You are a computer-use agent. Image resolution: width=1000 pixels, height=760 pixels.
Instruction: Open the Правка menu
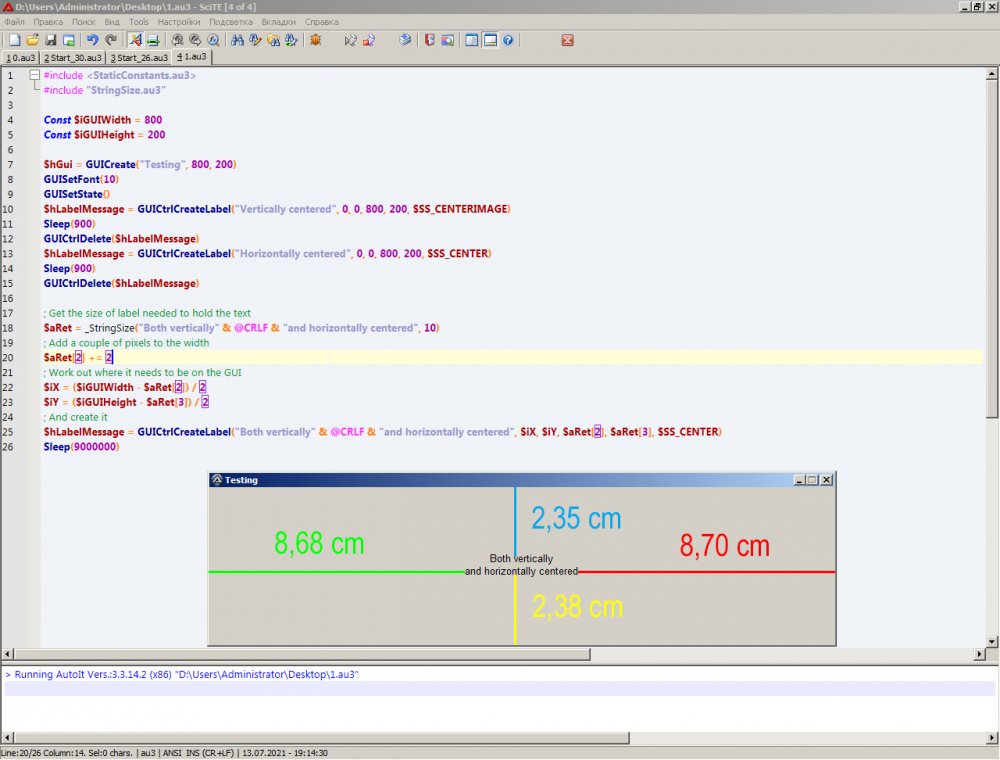tap(48, 22)
